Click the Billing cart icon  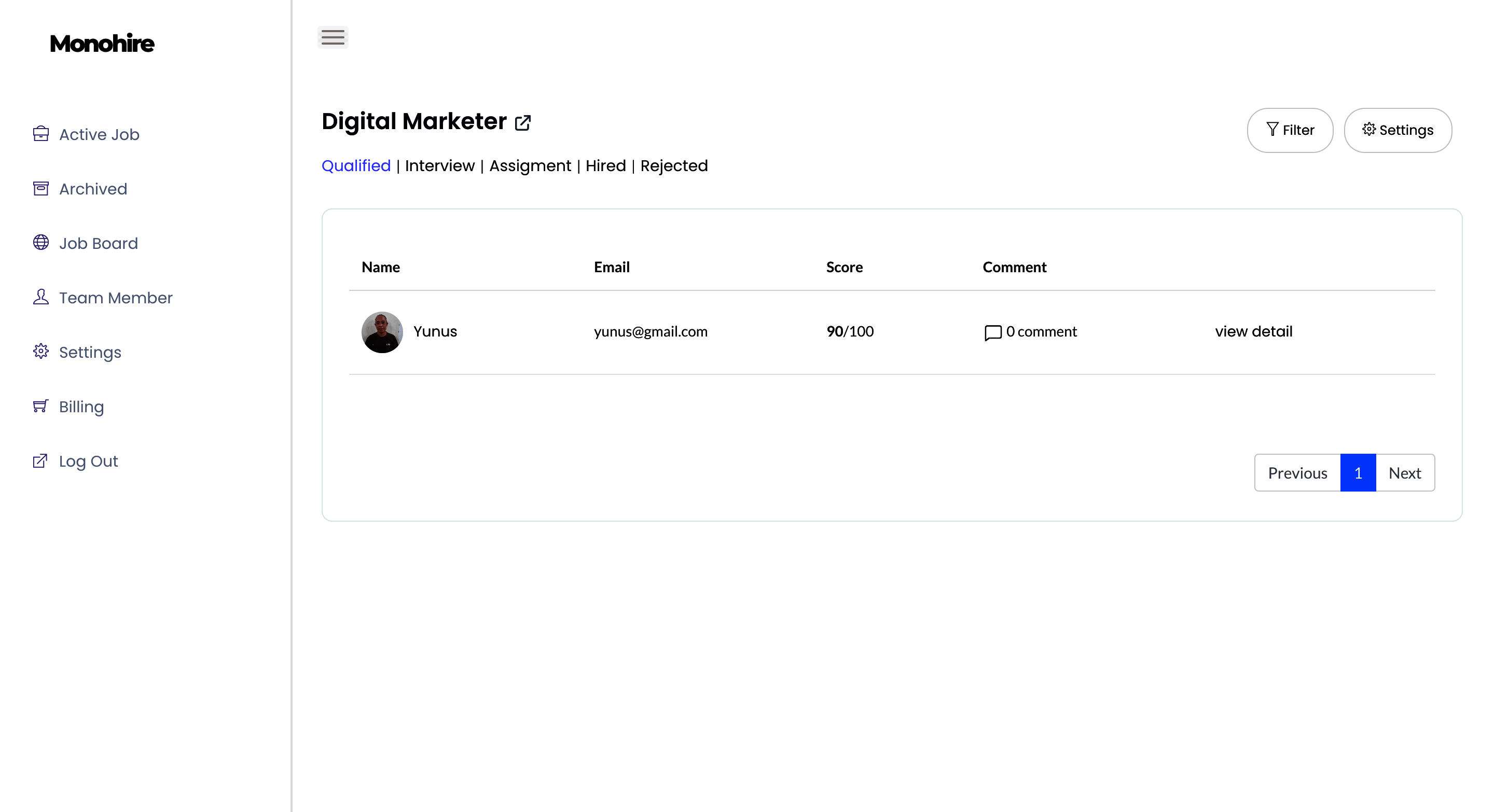pos(40,405)
